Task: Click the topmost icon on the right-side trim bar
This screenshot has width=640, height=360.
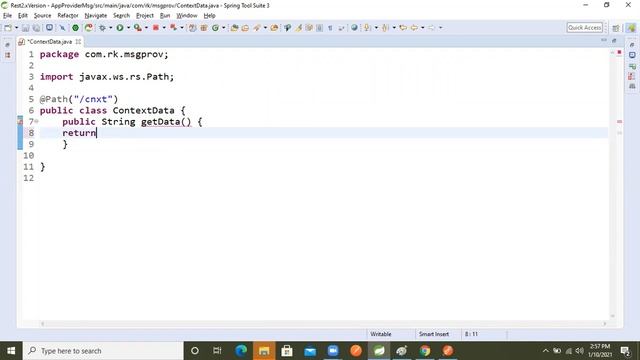Action: [632, 45]
